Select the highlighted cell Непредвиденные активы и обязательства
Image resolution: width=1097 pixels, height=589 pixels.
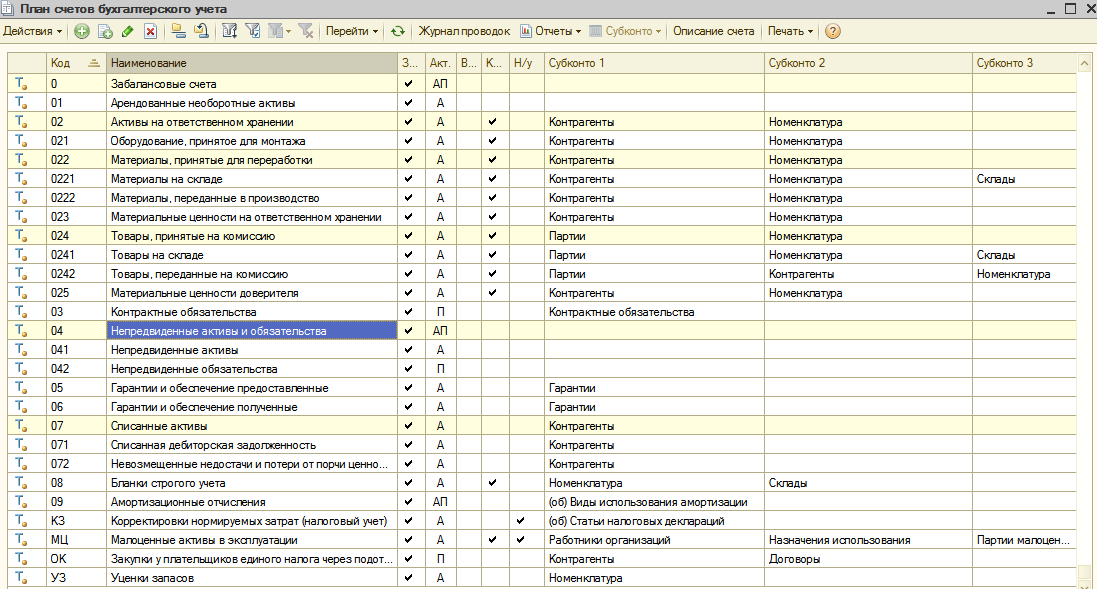(x=252, y=331)
